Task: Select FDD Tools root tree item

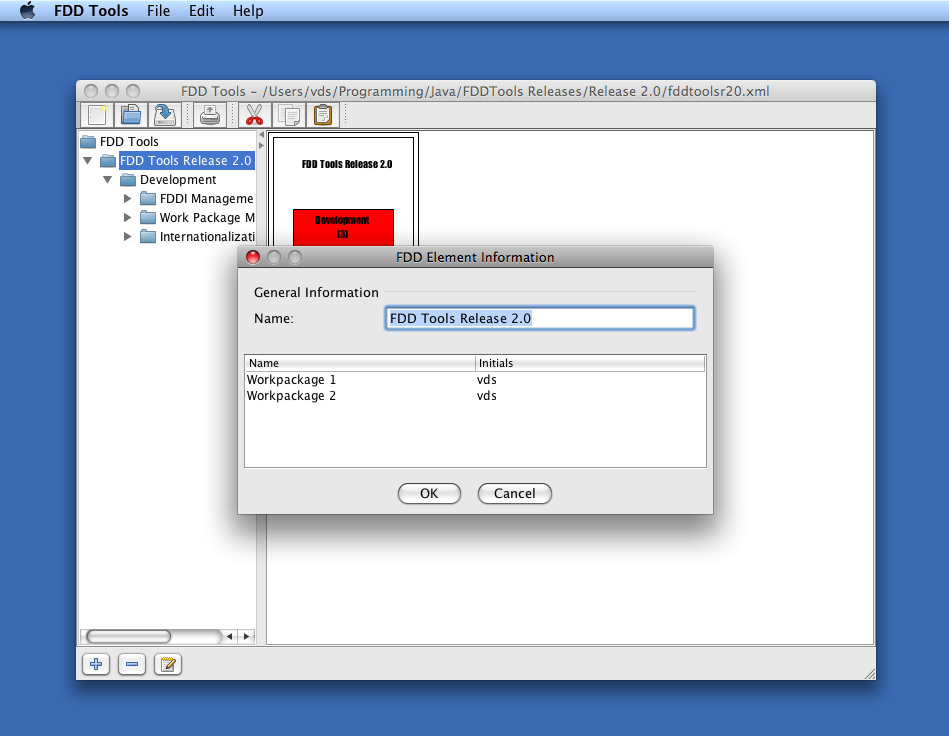Action: 129,142
